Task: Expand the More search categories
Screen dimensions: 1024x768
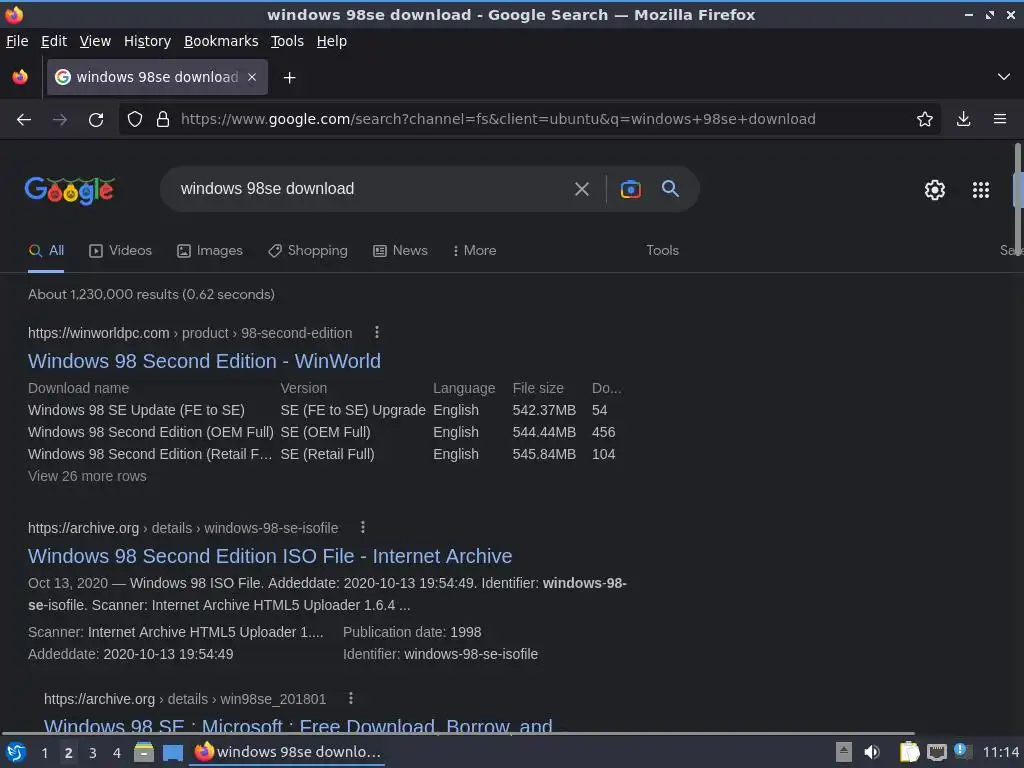Action: pyautogui.click(x=475, y=251)
